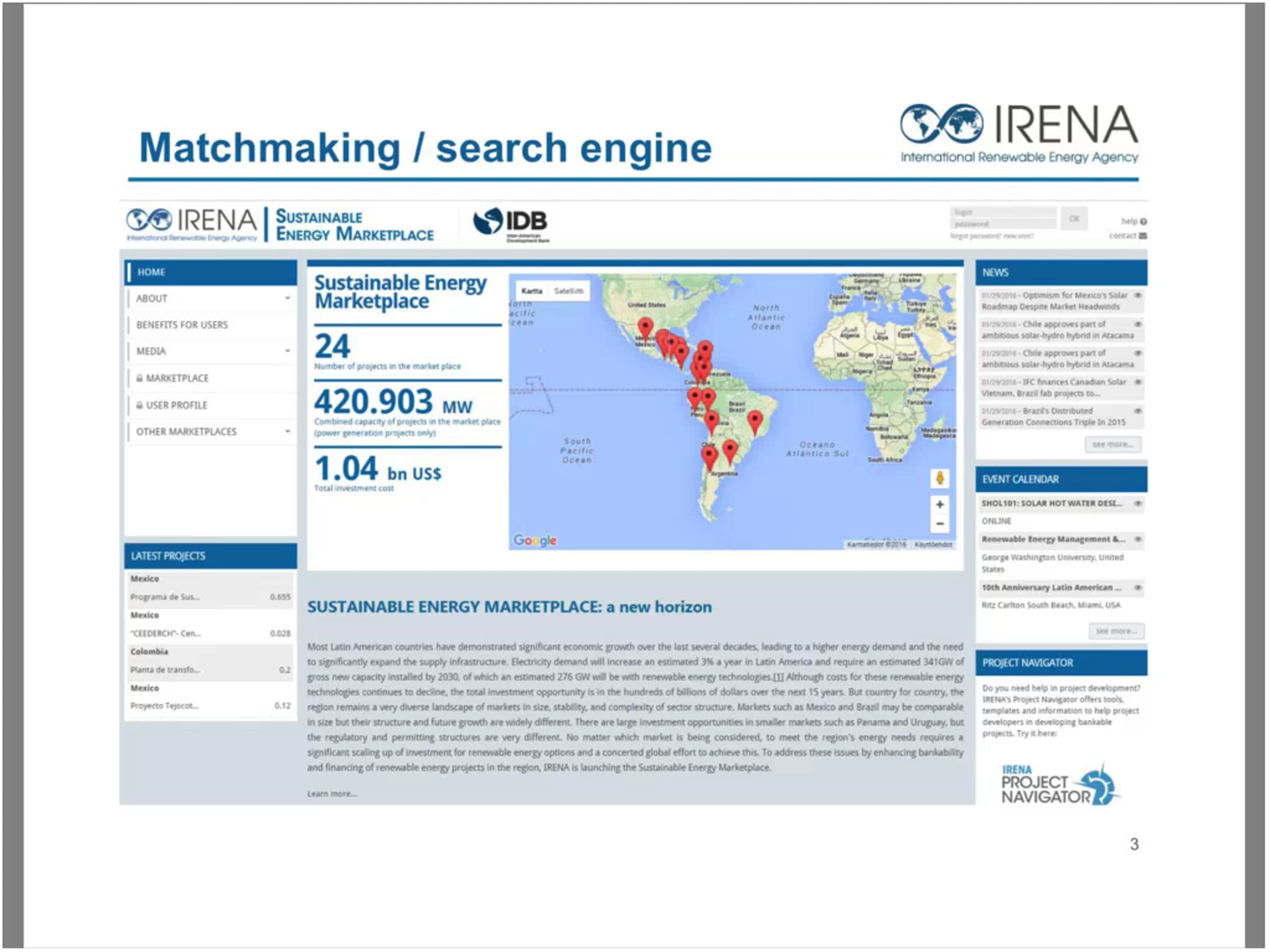Toggle eye icon for IFC finances Canadian Solar news
Screen dimensions: 1270x952
pyautogui.click(x=1137, y=382)
